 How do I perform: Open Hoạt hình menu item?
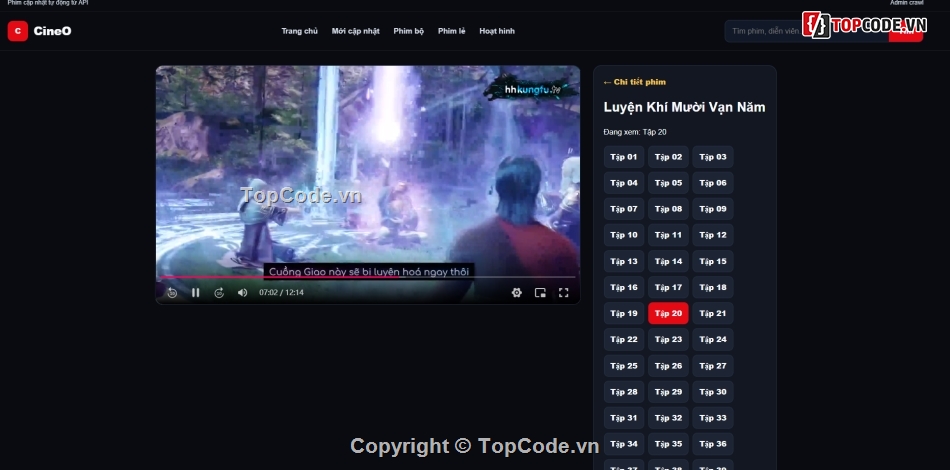tap(497, 31)
